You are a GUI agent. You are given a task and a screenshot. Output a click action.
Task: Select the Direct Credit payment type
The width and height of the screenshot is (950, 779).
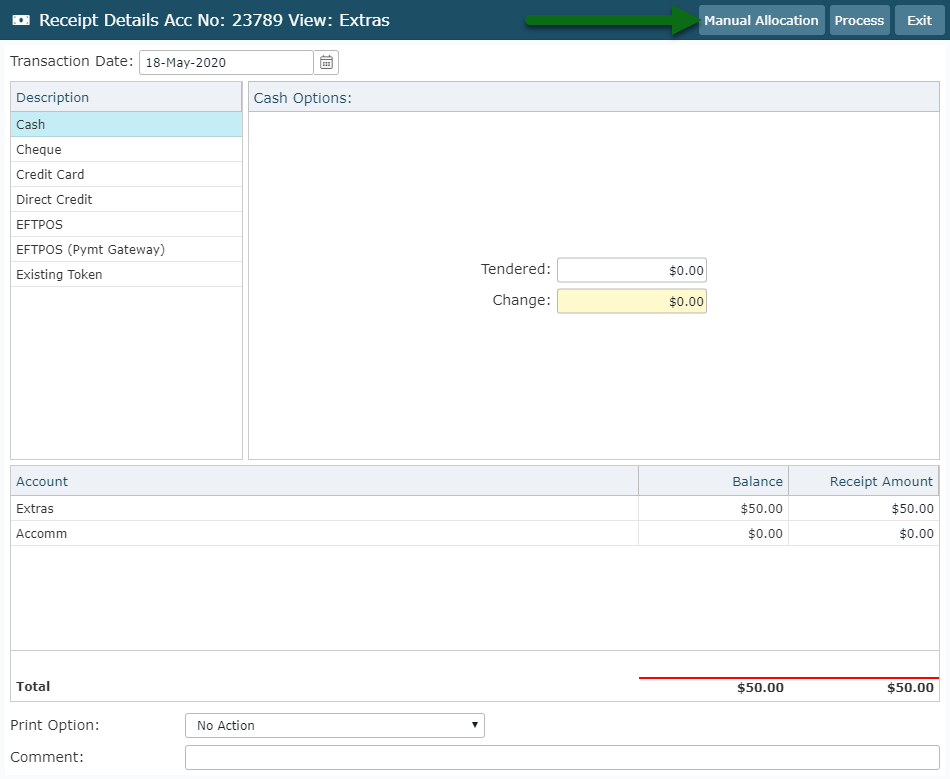pyautogui.click(x=126, y=199)
